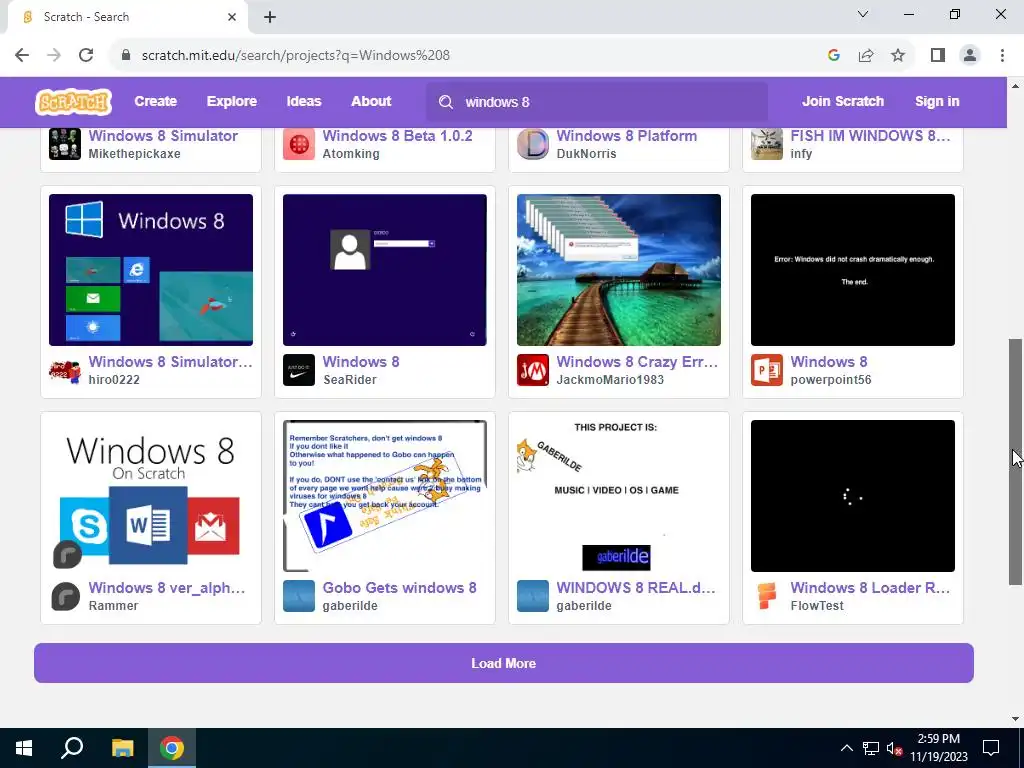Open Windows 8 Crazy Err... project title
This screenshot has width=1024, height=768.
[637, 362]
